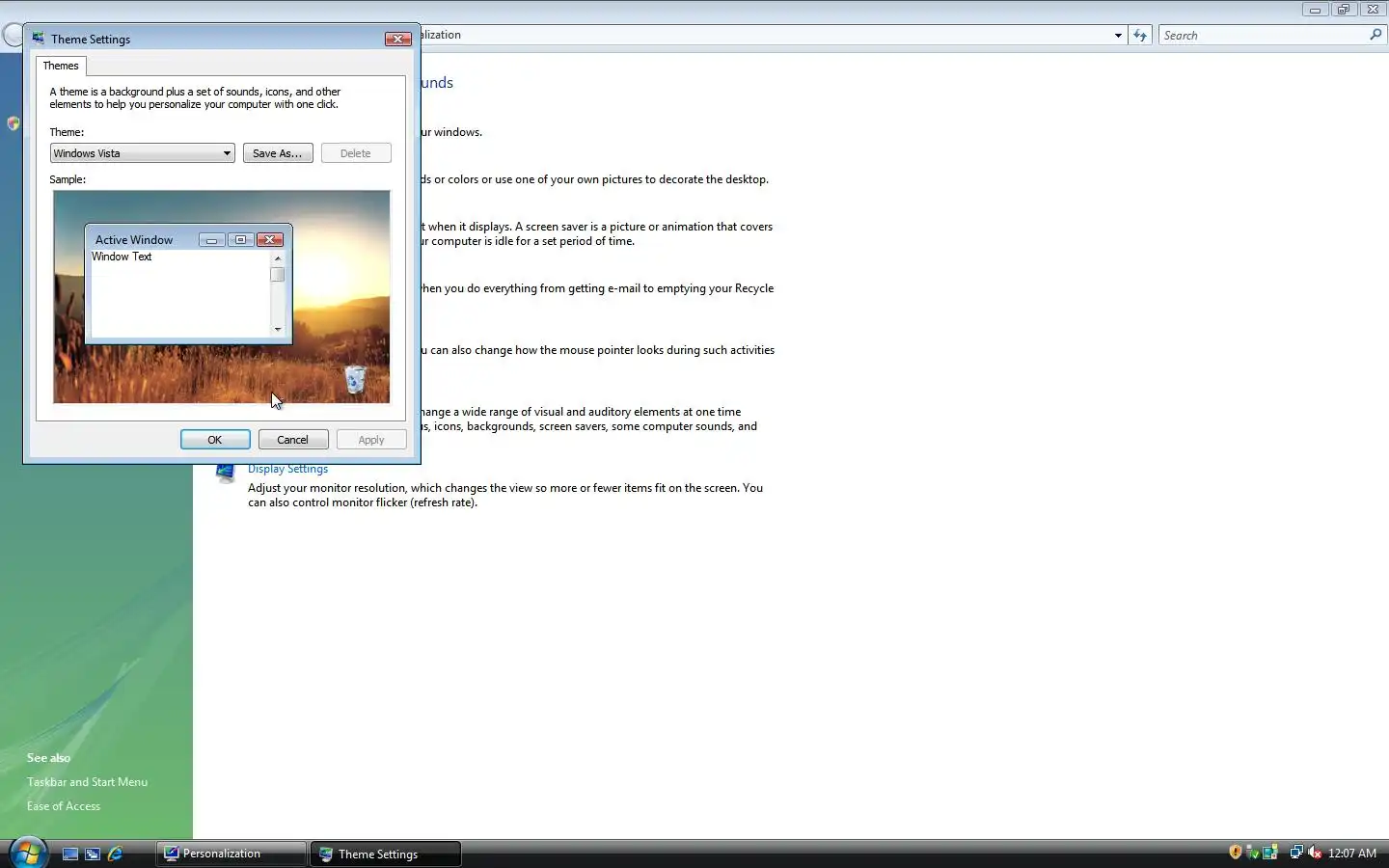This screenshot has width=1389, height=868.
Task: Open Display Settings link
Action: 287,469
